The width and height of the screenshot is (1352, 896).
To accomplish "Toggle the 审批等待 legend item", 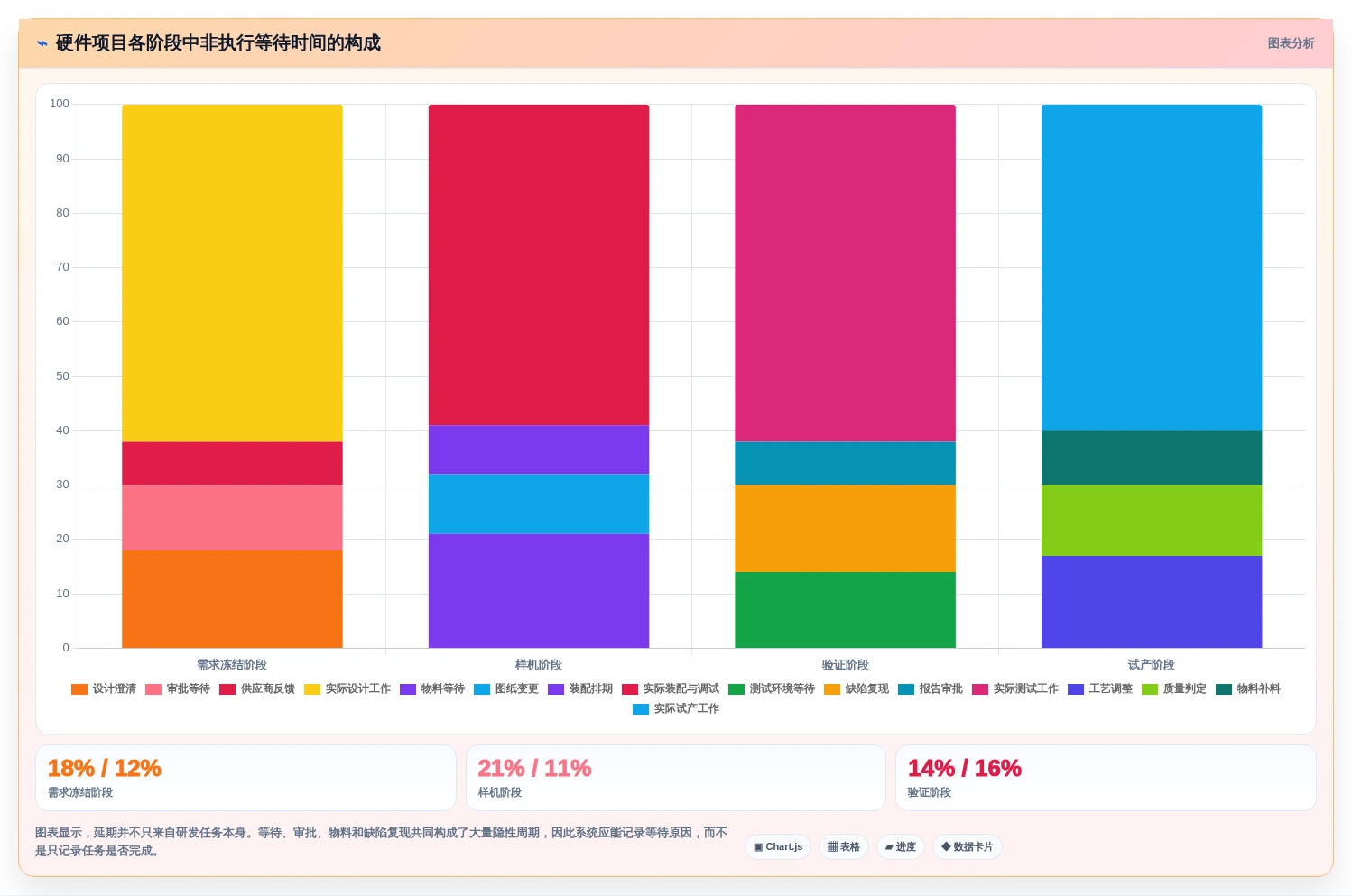I will point(178,689).
